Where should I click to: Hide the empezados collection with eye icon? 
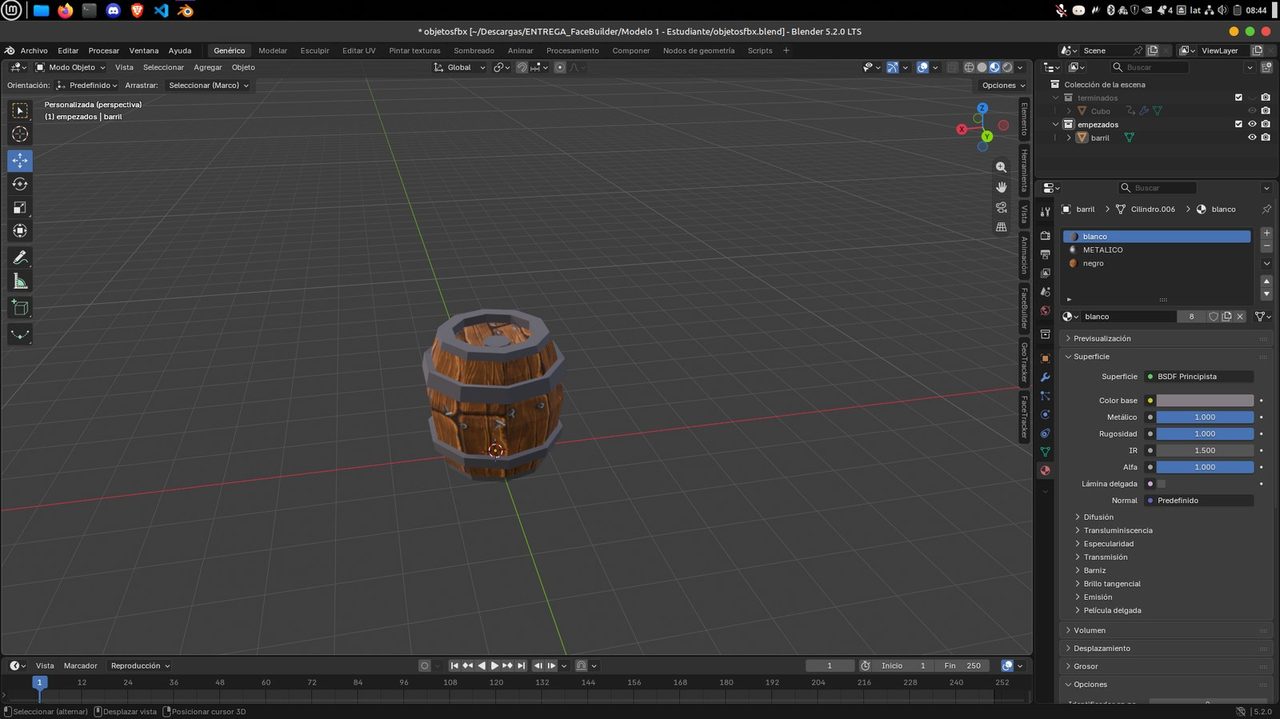[1252, 124]
